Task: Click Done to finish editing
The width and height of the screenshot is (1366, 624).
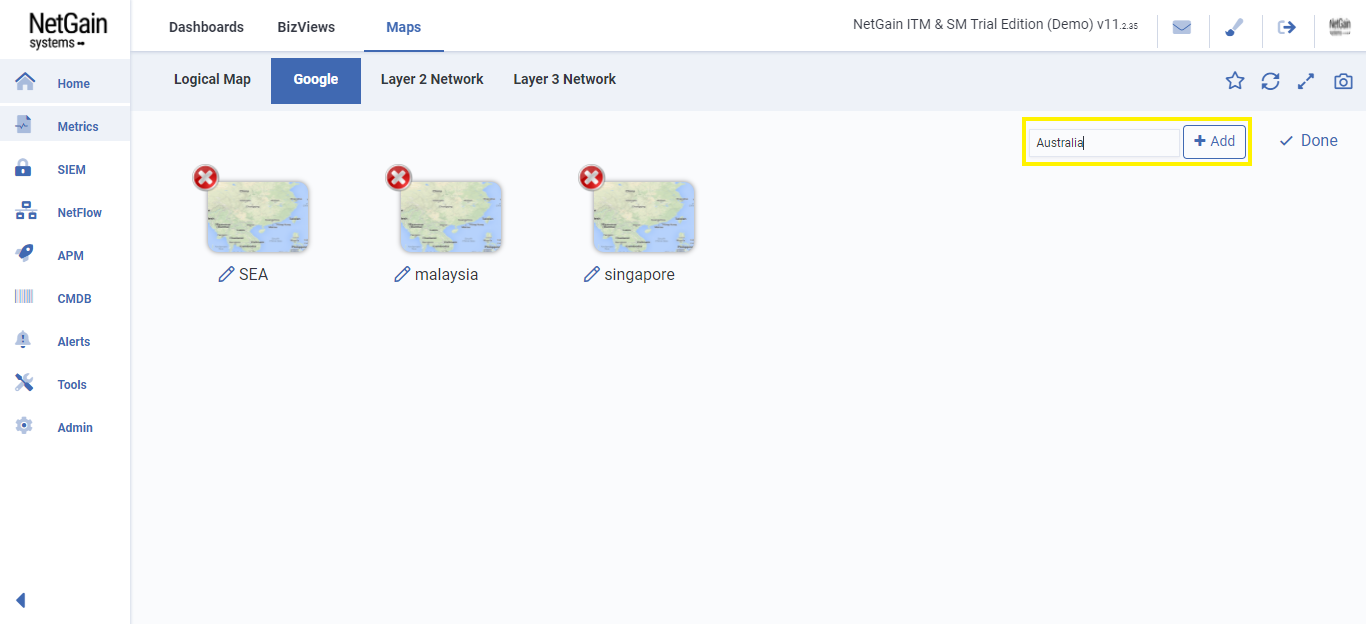Action: point(1308,141)
